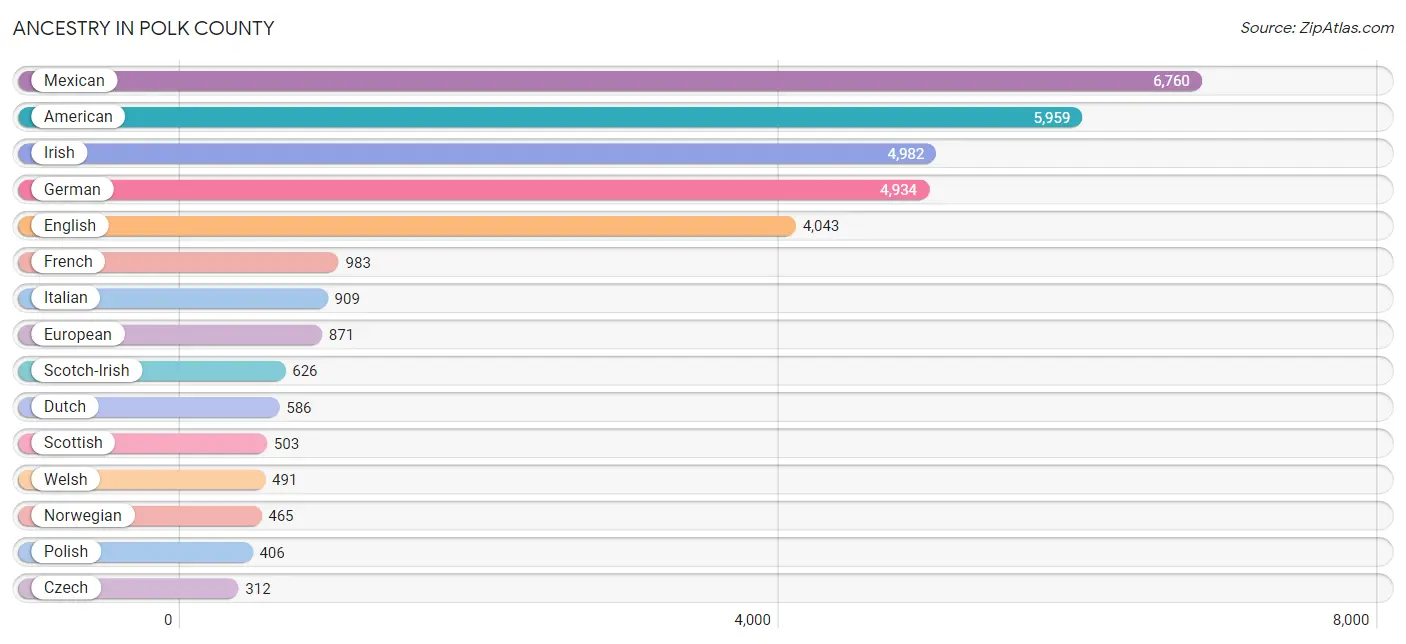Select the Czech label pill

(x=65, y=588)
